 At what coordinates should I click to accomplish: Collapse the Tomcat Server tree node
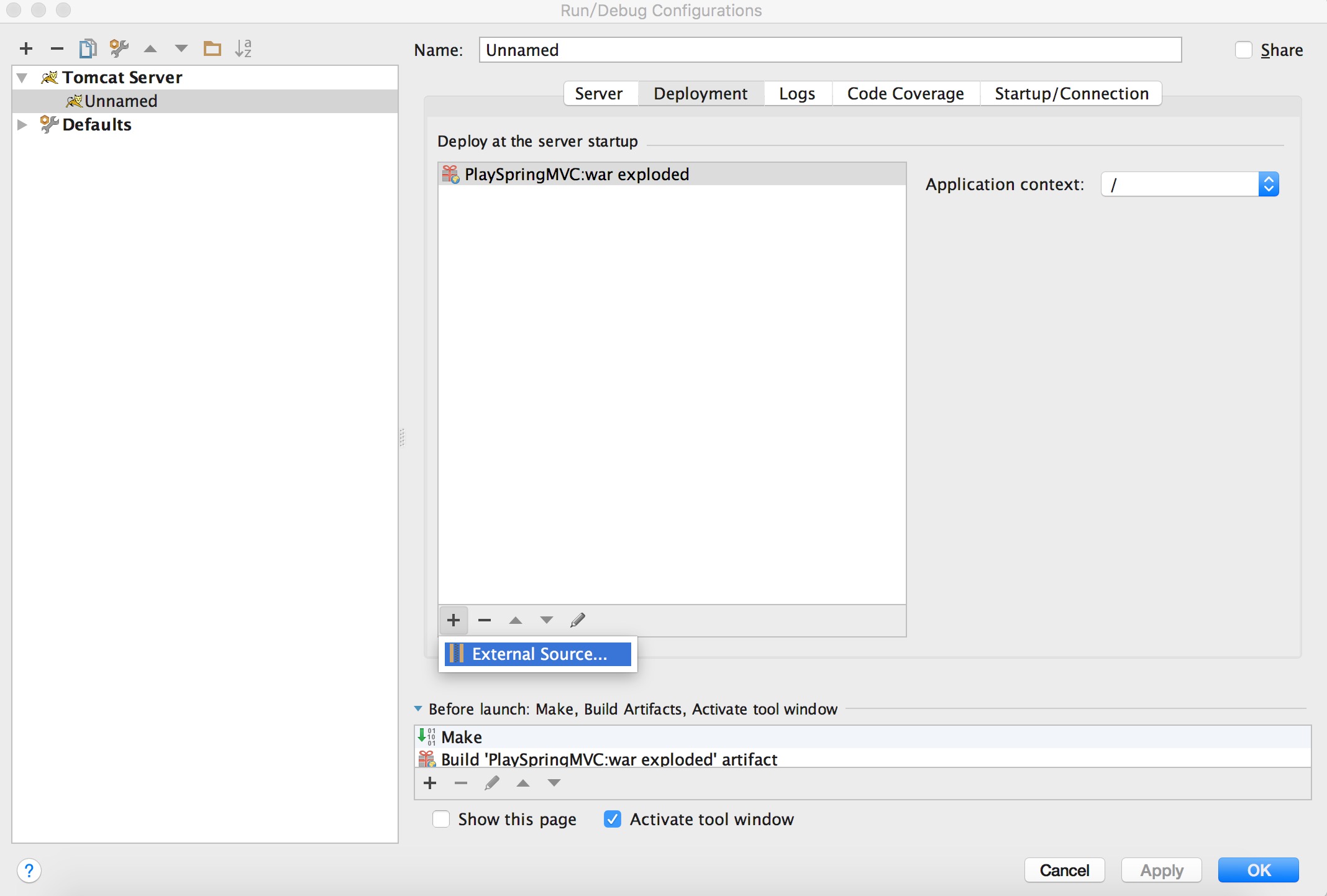[22, 78]
